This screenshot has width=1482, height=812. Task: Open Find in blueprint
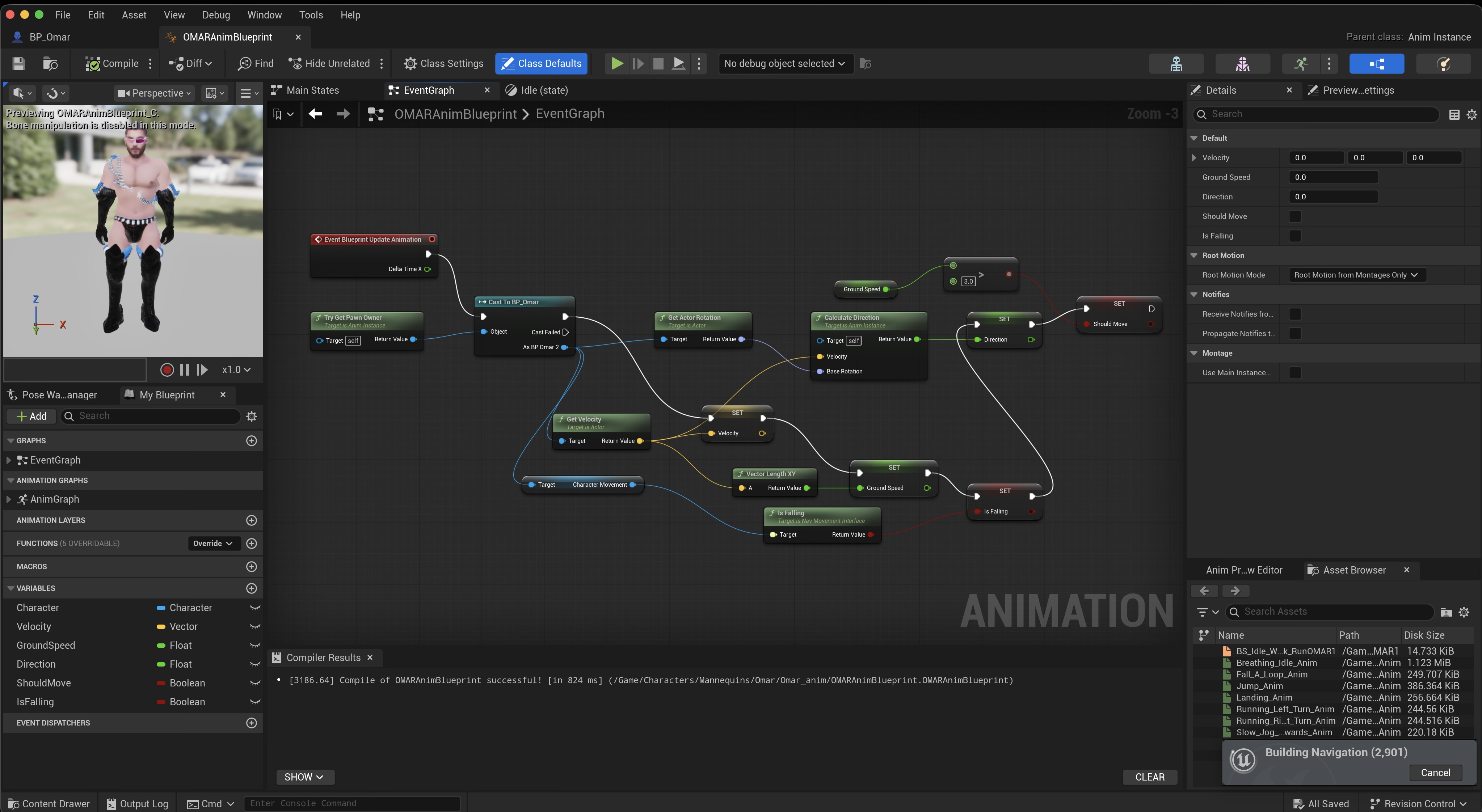pyautogui.click(x=256, y=63)
